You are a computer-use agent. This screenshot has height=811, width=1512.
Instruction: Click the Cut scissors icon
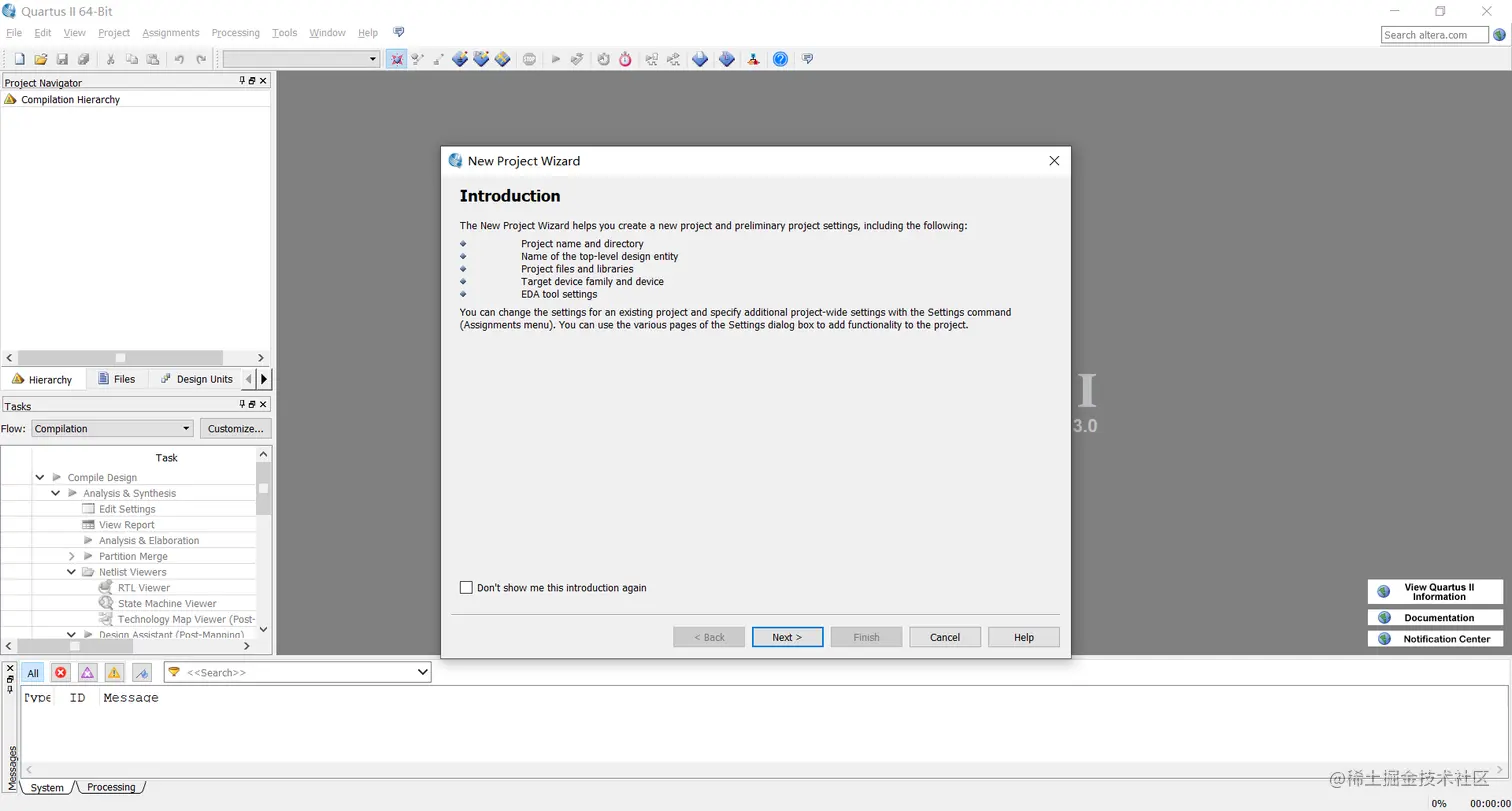(x=111, y=59)
